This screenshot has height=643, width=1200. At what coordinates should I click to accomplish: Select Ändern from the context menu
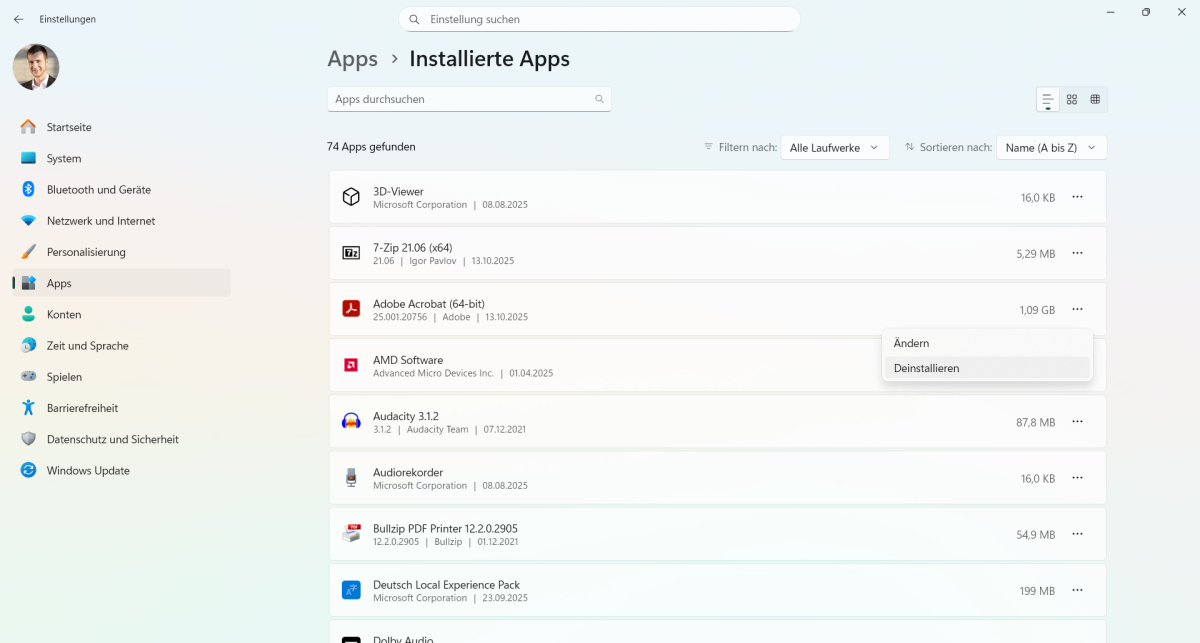tap(911, 342)
